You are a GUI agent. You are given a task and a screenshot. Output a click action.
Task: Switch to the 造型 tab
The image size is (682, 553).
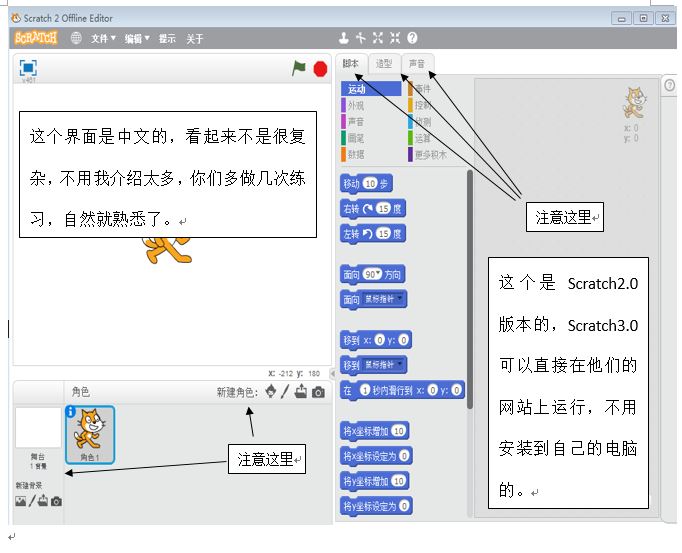point(384,64)
